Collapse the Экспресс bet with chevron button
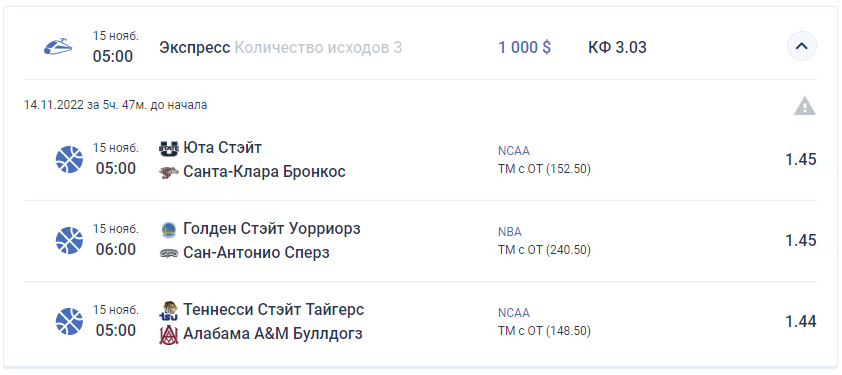Image resolution: width=842 pixels, height=375 pixels. pos(802,47)
